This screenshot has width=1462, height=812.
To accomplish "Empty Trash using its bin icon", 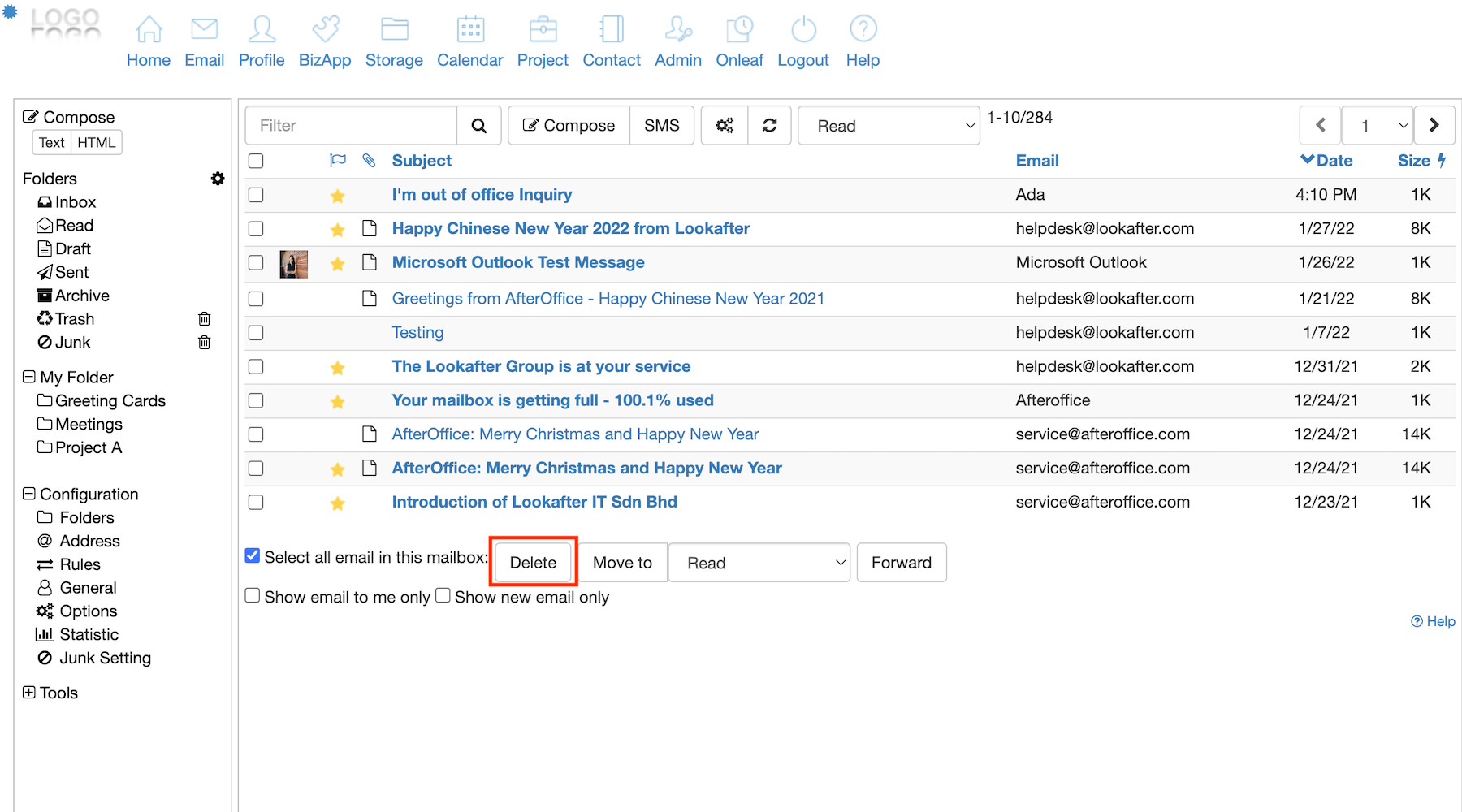I will [205, 319].
